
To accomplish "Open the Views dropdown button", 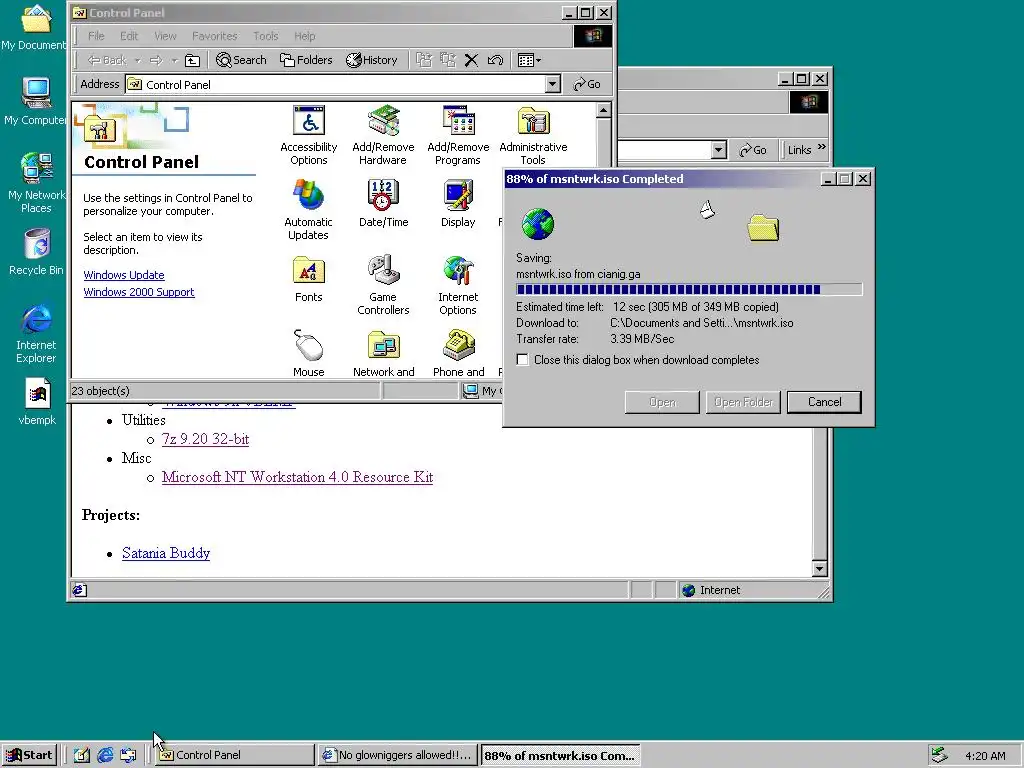I will [x=529, y=61].
